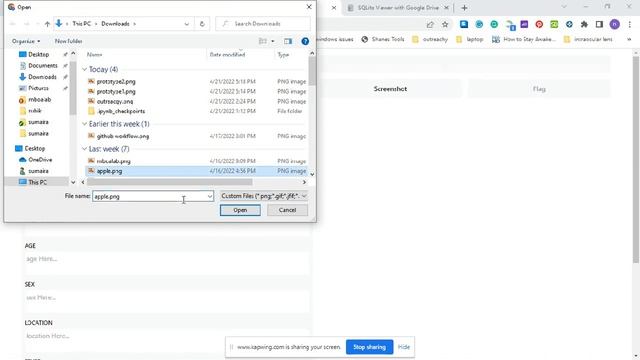Open Shanes Tools bookmark
This screenshot has width=640, height=360.
click(x=382, y=40)
